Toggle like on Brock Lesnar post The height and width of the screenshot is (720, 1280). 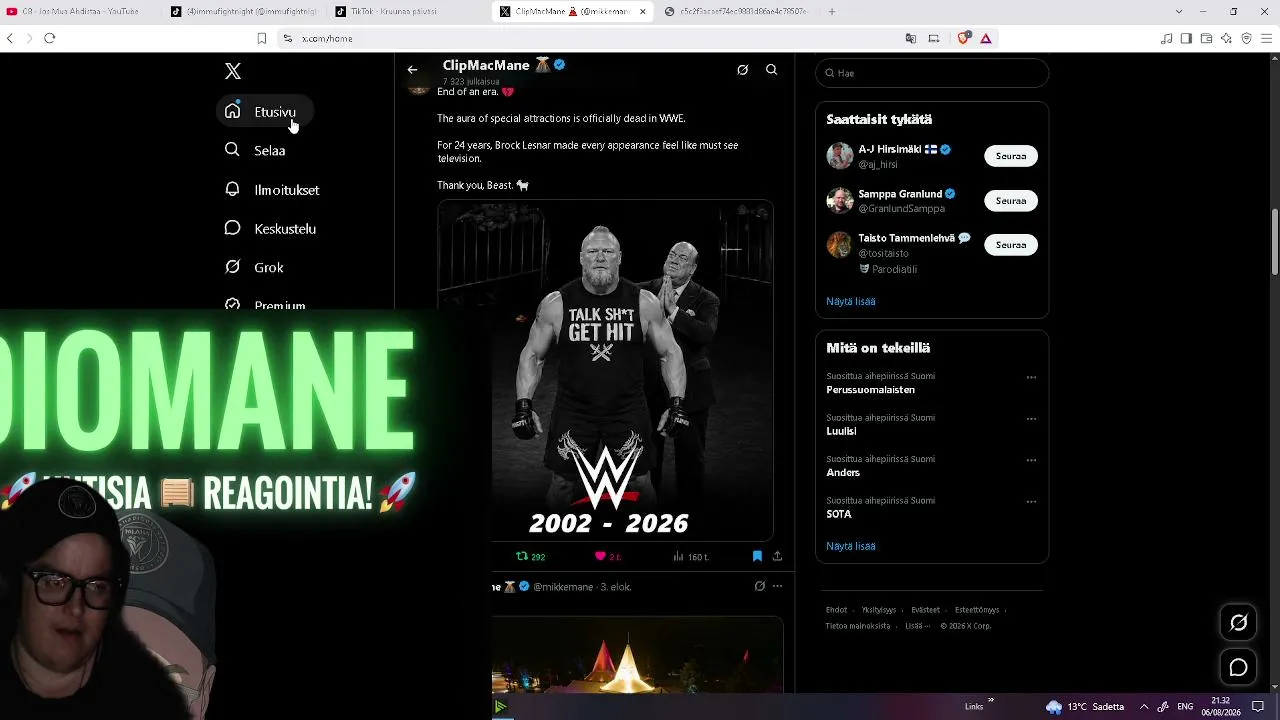(x=608, y=556)
